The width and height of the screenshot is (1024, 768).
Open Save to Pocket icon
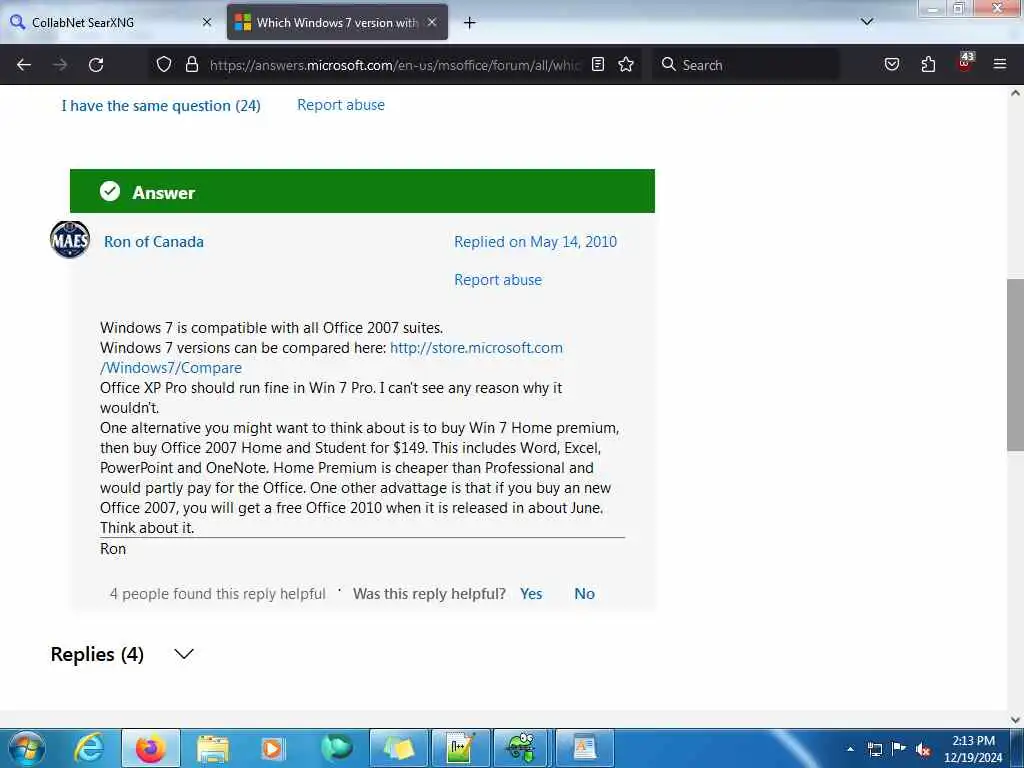[891, 64]
